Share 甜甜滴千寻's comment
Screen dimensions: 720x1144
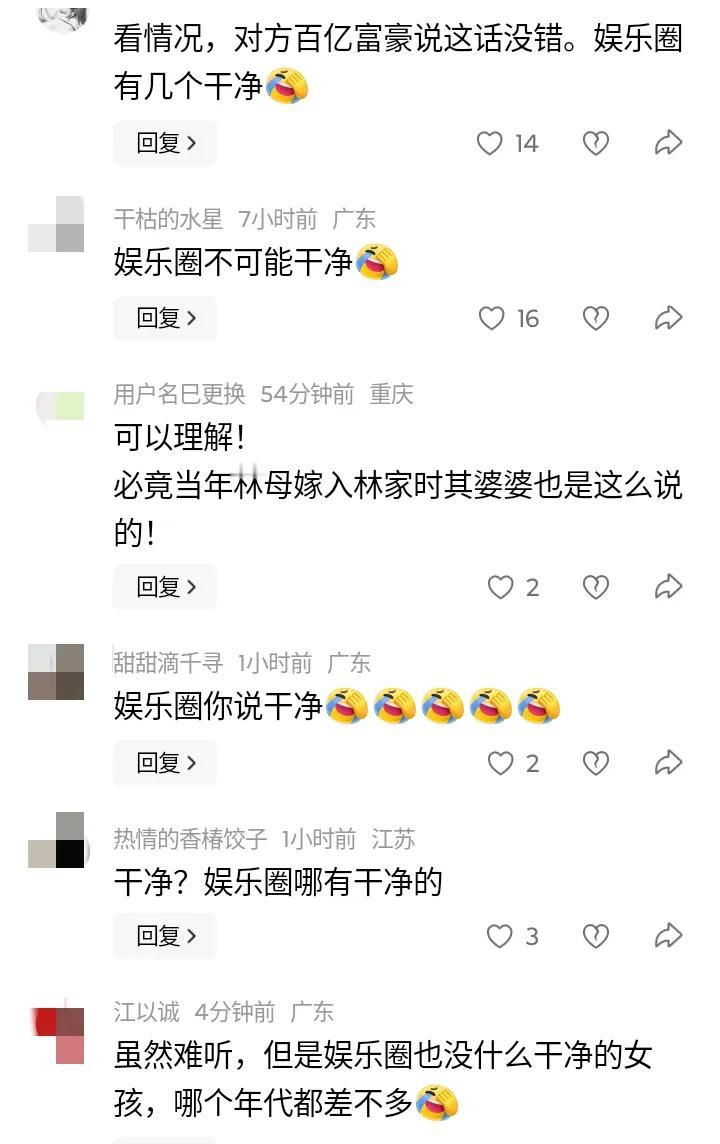668,763
